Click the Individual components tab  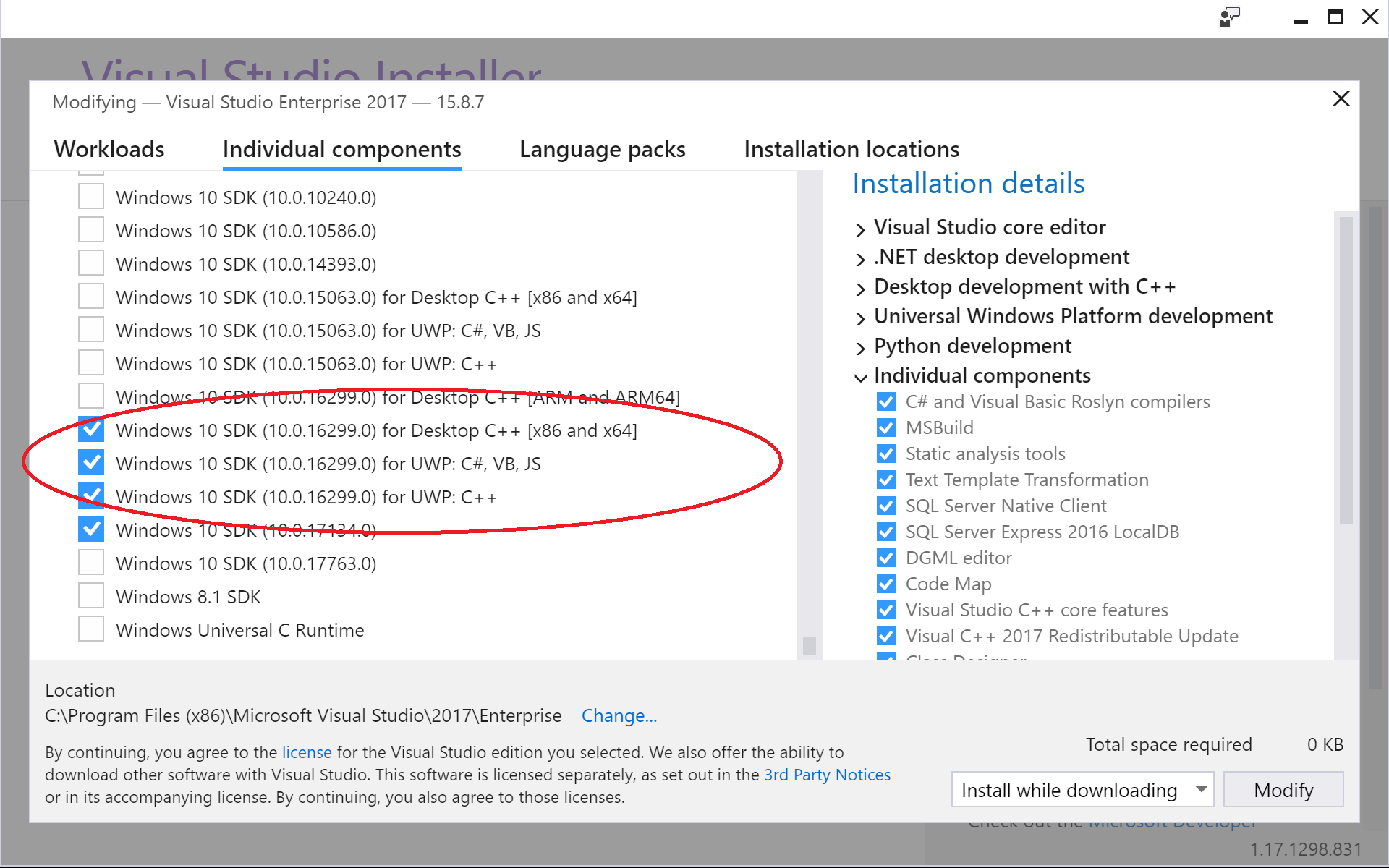tap(340, 149)
